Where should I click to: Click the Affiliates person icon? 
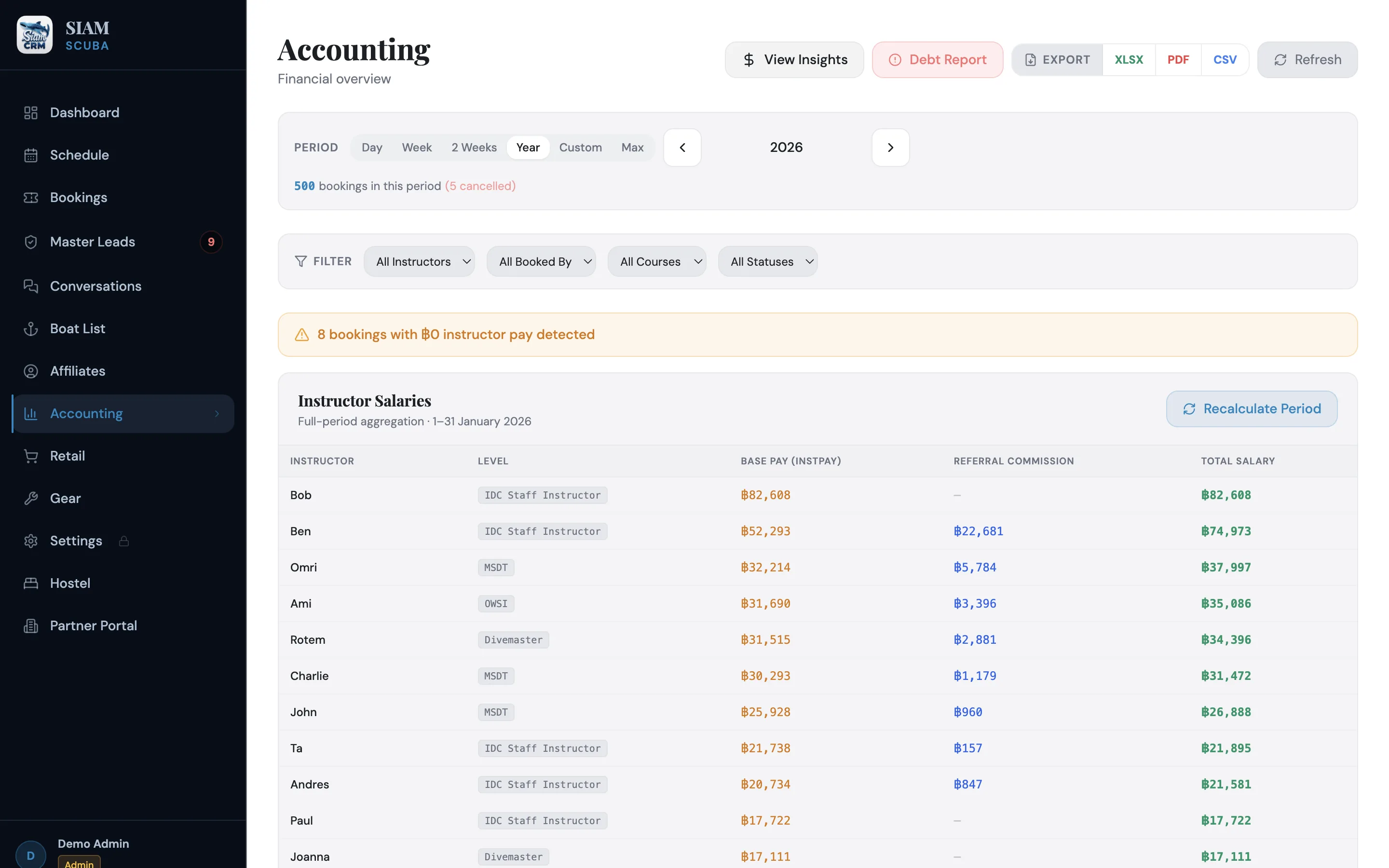pyautogui.click(x=31, y=371)
